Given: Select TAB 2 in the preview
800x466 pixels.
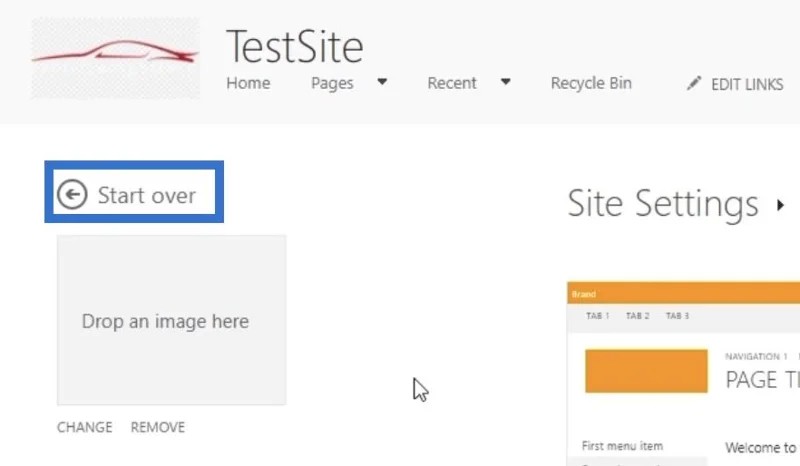Looking at the screenshot, I should point(638,316).
